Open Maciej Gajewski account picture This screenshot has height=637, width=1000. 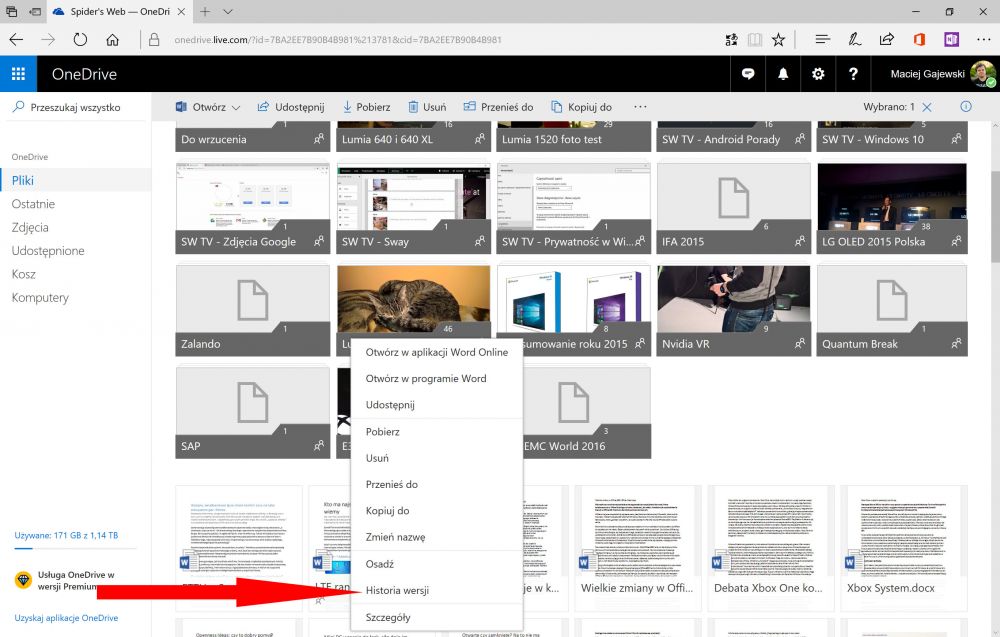pyautogui.click(x=983, y=74)
